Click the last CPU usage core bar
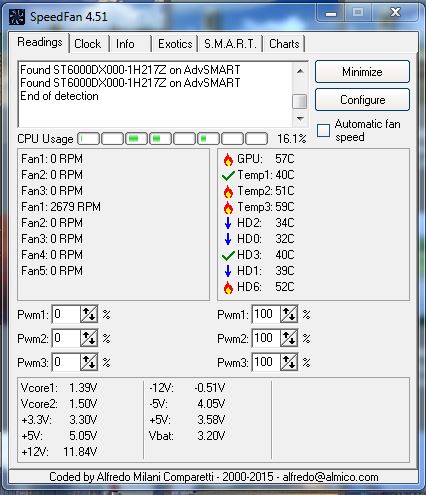 click(256, 138)
